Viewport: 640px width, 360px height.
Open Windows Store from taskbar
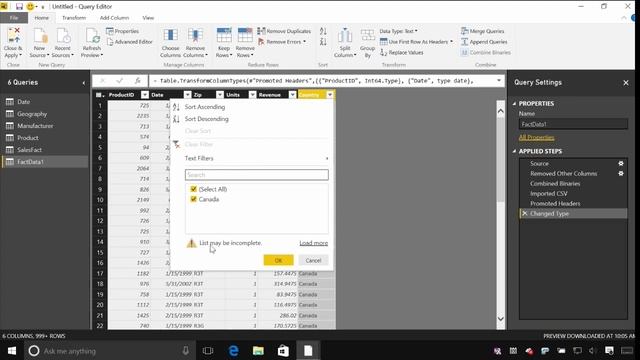click(x=283, y=351)
